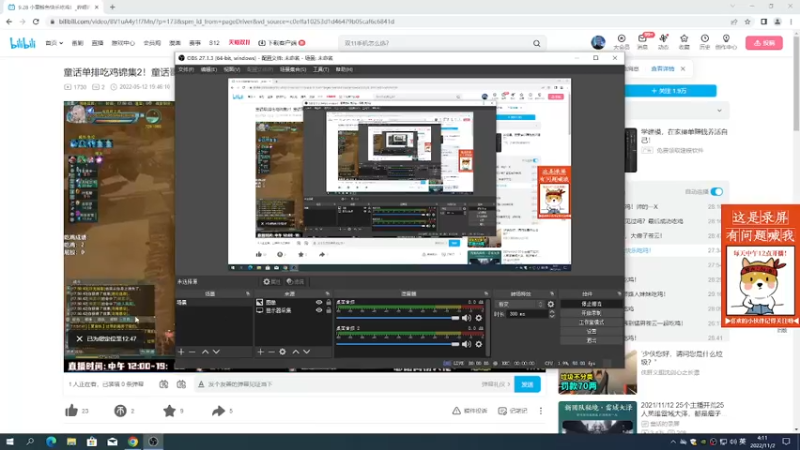Toggle visibility eye for 显示器采集 source
This screenshot has width=800, height=450.
pyautogui.click(x=319, y=310)
